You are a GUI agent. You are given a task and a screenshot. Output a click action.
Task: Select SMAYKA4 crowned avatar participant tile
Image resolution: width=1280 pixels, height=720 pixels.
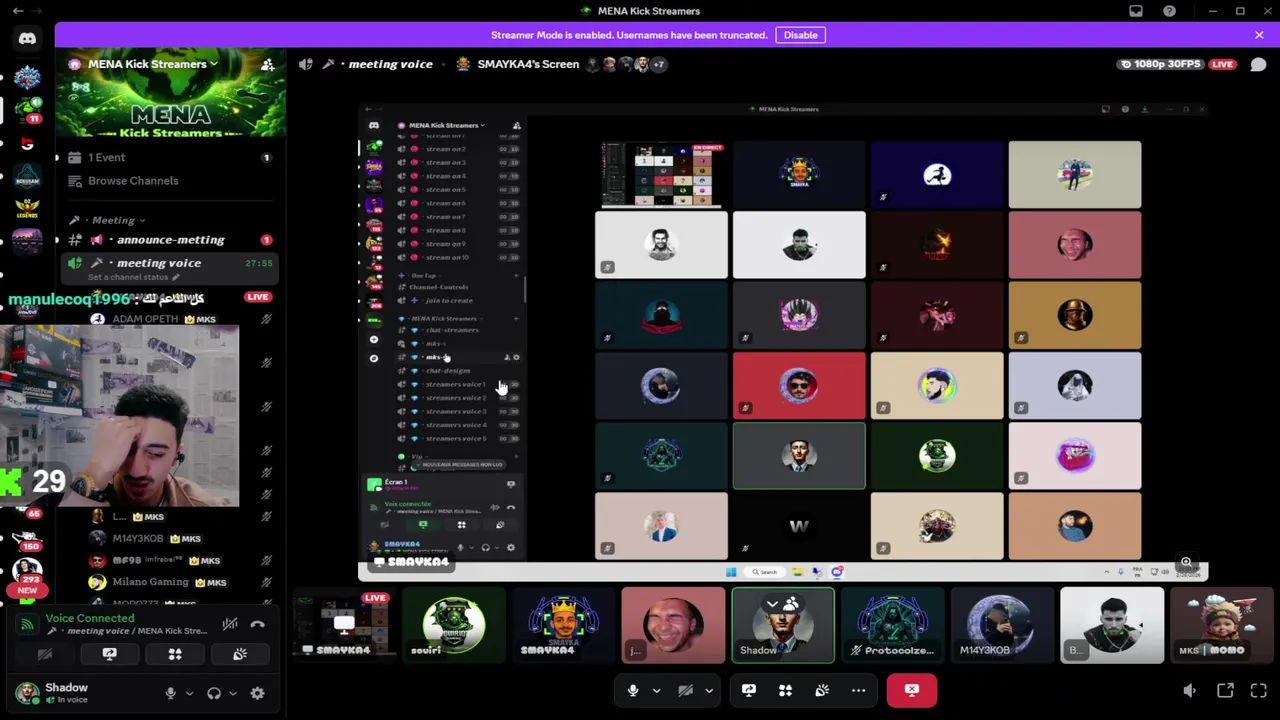(x=563, y=626)
